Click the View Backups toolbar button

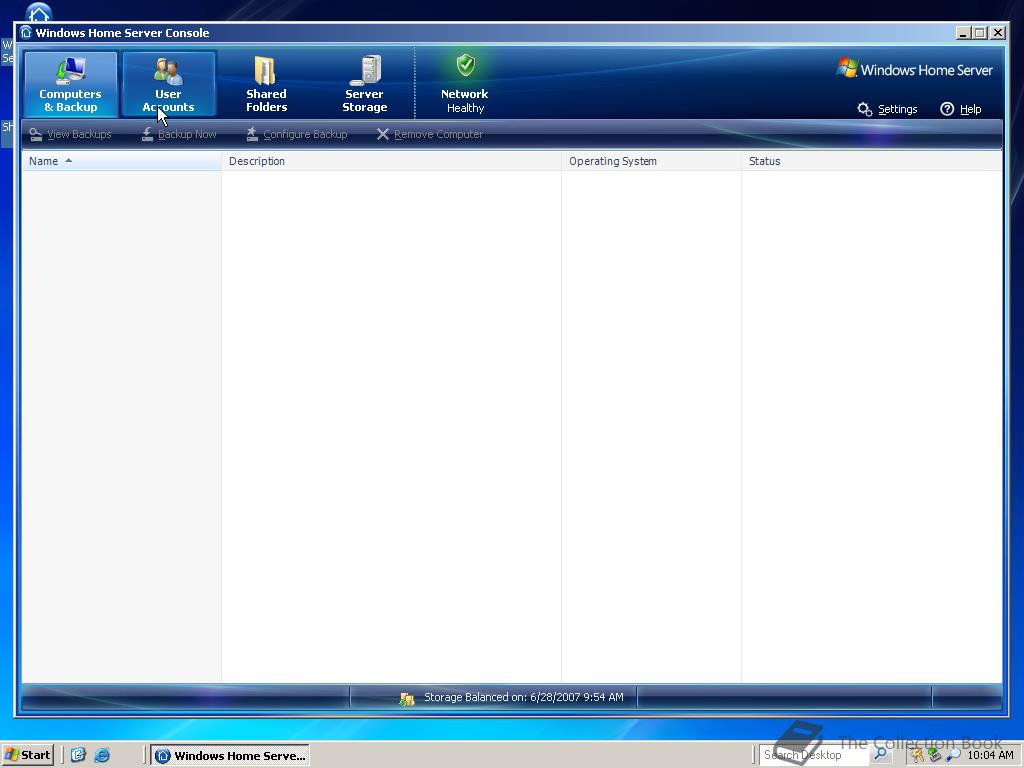[x=71, y=134]
